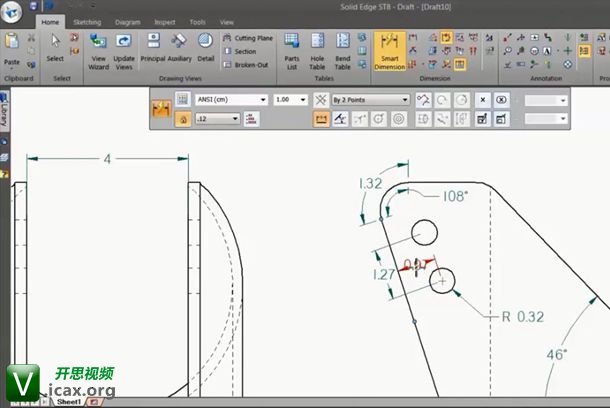Select the Sheet1 sheet tab
This screenshot has height=408, width=610.
click(x=68, y=401)
